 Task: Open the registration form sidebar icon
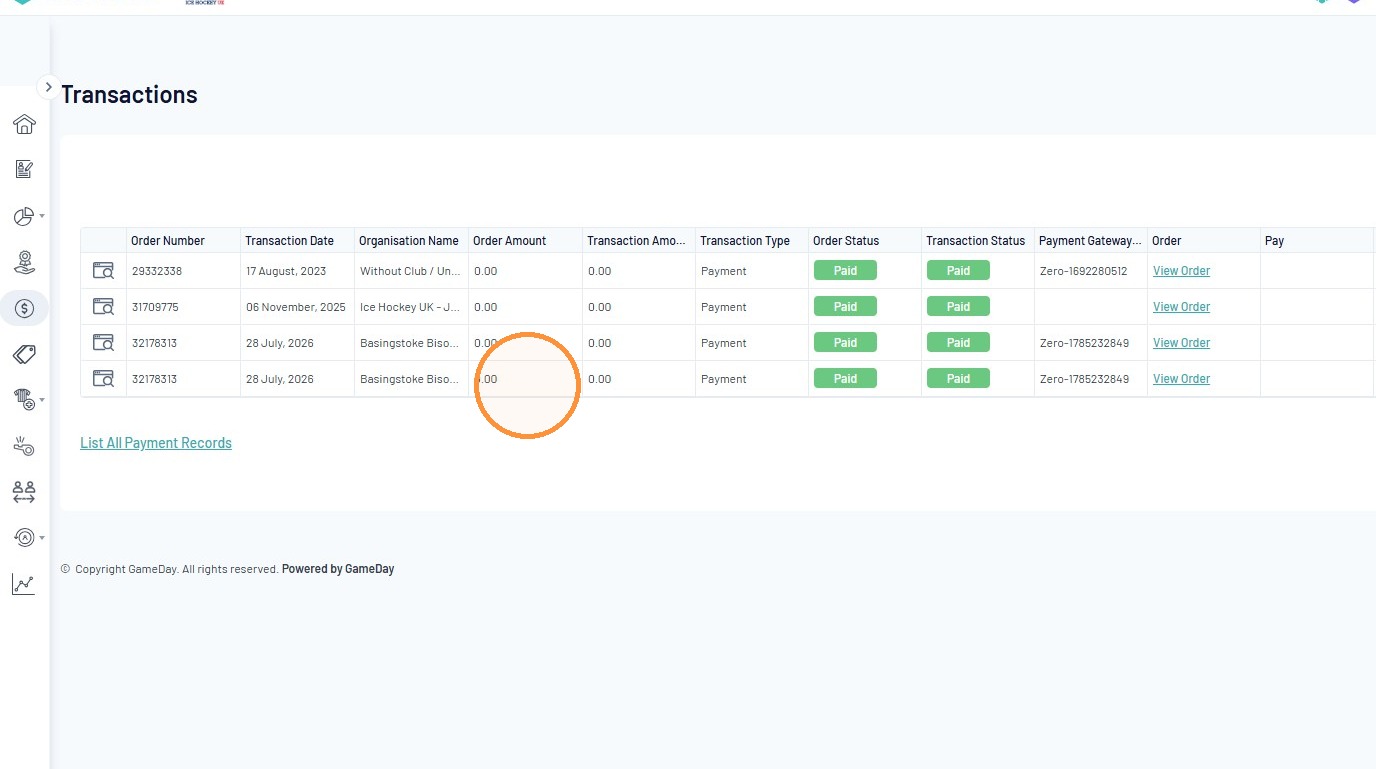(24, 169)
